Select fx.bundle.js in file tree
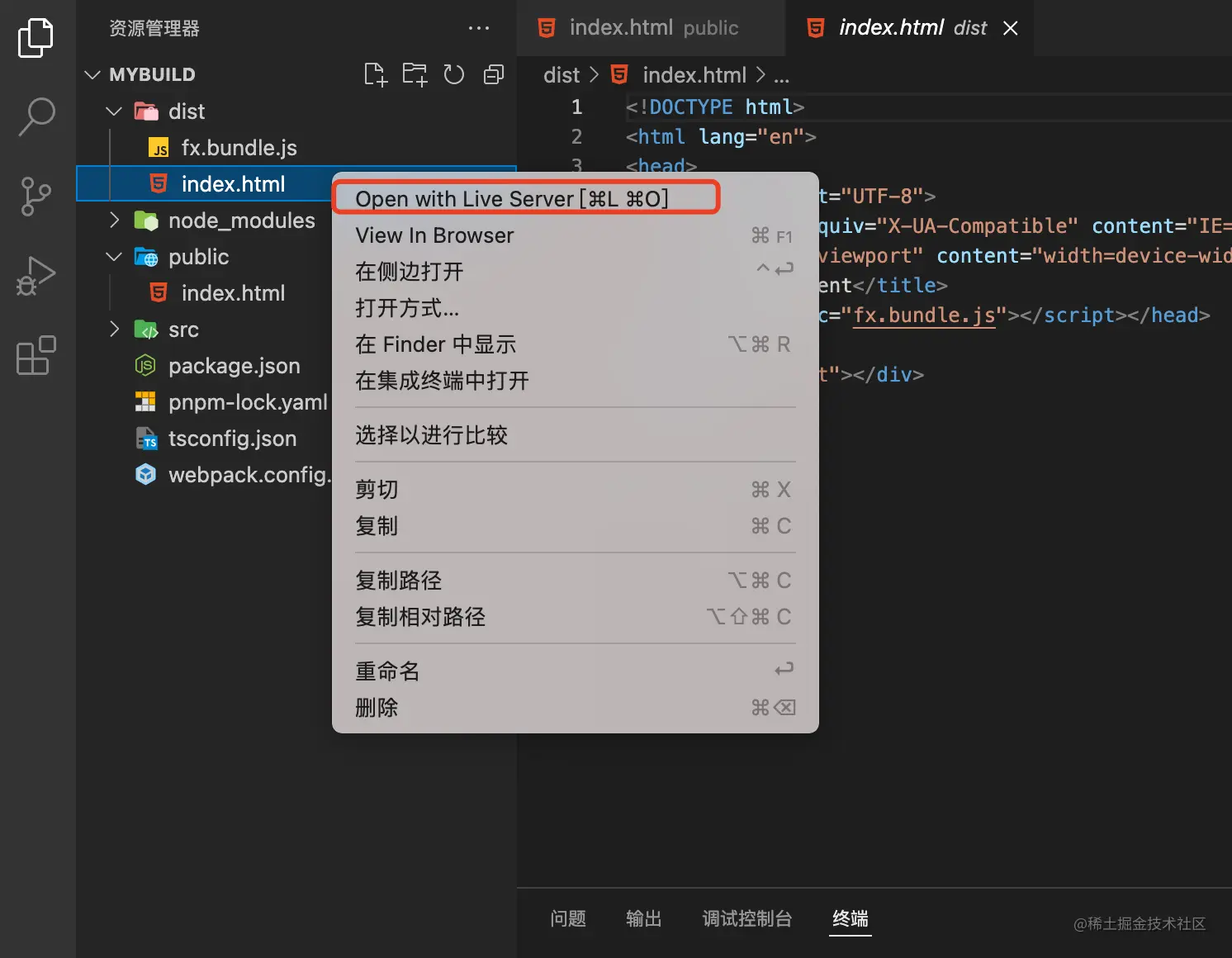The image size is (1232, 958). pos(296,148)
